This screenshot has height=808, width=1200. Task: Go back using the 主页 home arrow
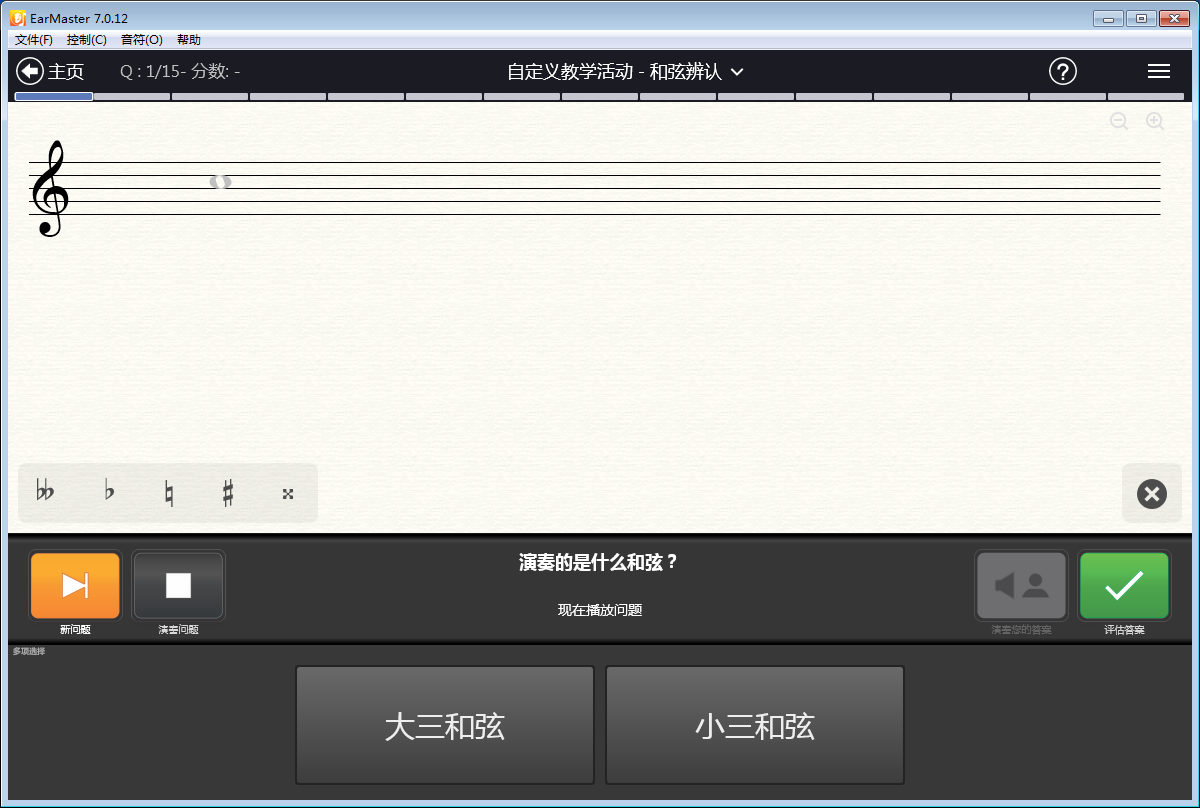[50, 72]
